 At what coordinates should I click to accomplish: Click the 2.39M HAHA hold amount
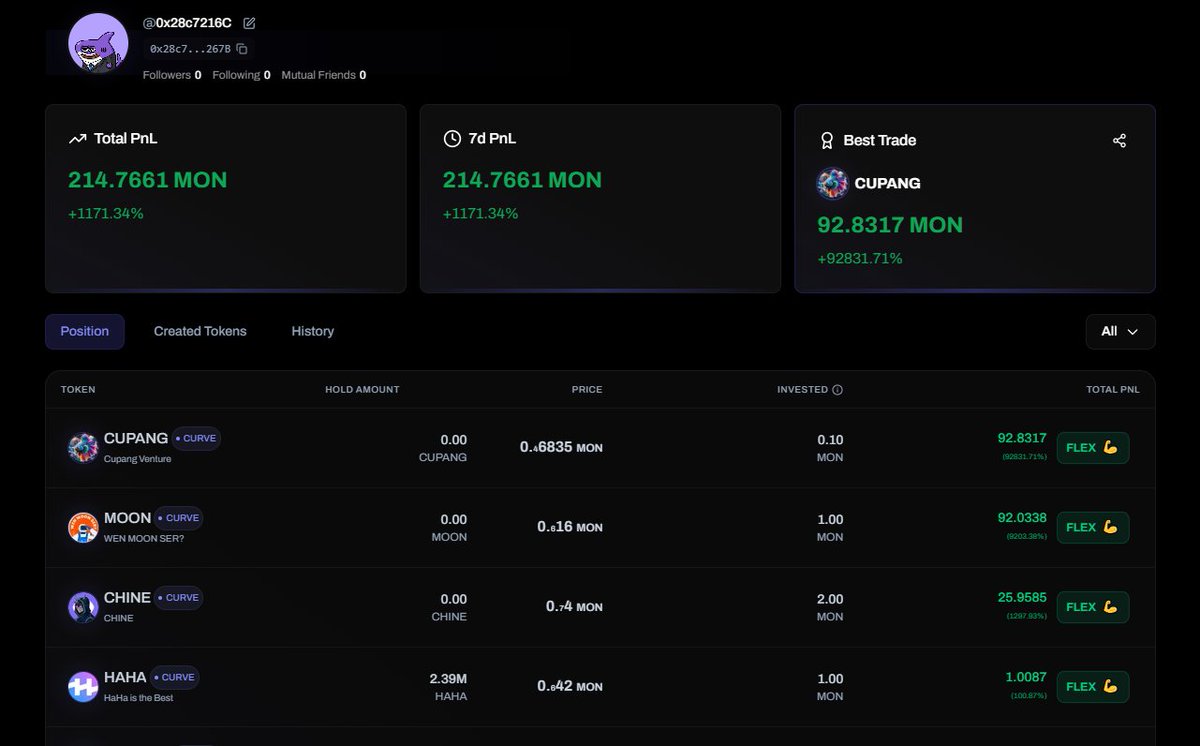click(448, 687)
